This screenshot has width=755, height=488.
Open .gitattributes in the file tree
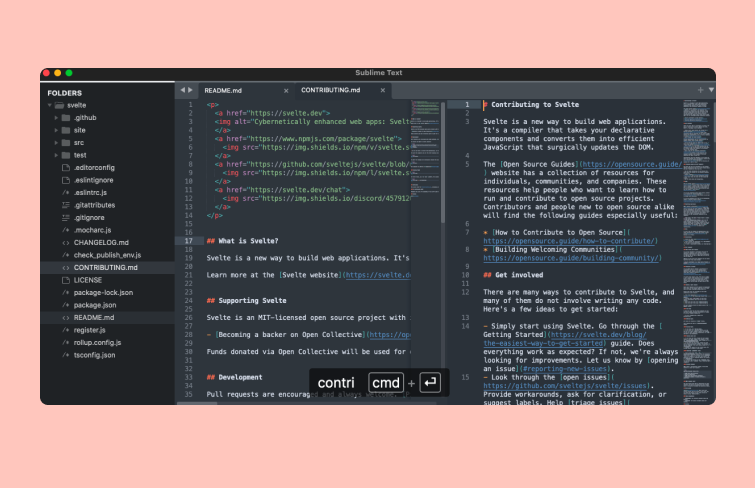click(94, 205)
